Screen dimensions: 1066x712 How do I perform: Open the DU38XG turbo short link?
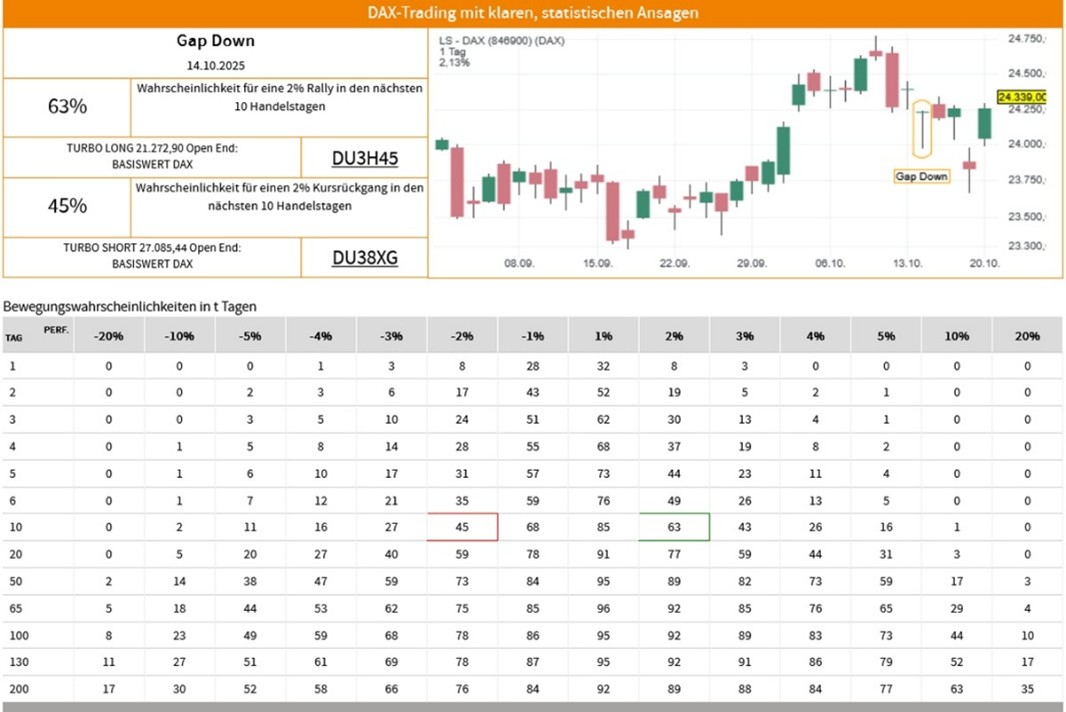point(364,258)
